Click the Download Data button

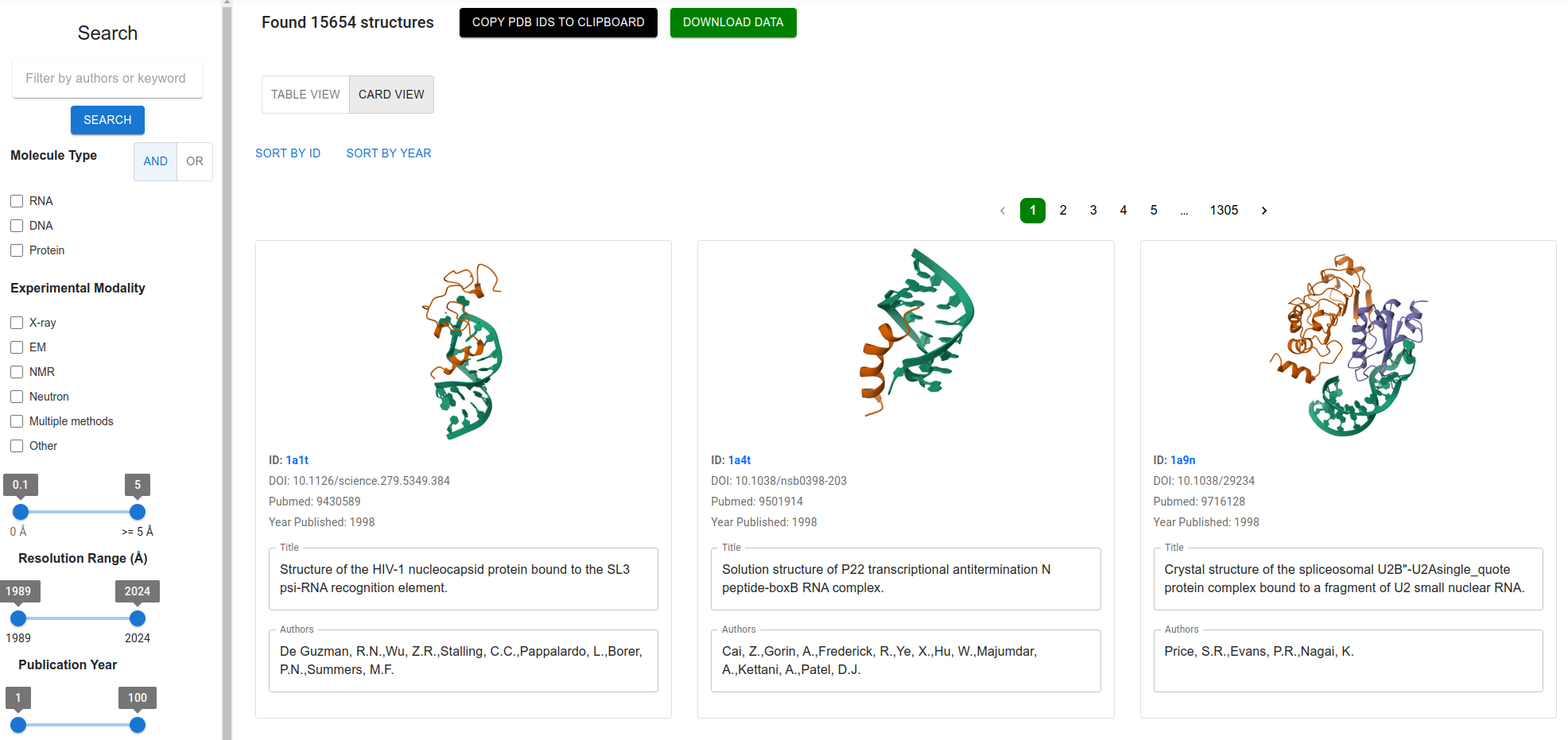(x=733, y=22)
